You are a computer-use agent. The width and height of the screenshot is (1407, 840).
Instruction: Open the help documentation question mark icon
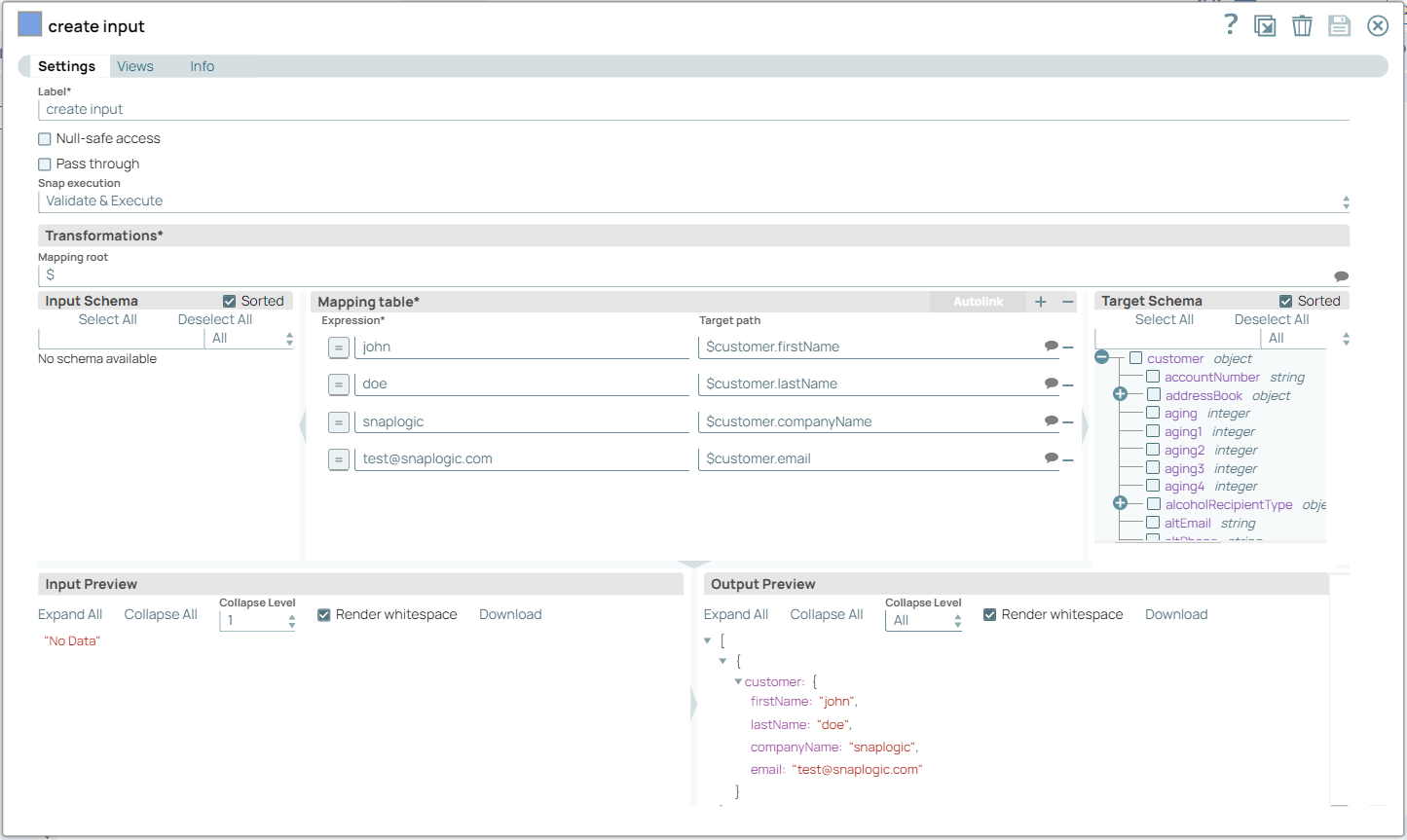1230,25
